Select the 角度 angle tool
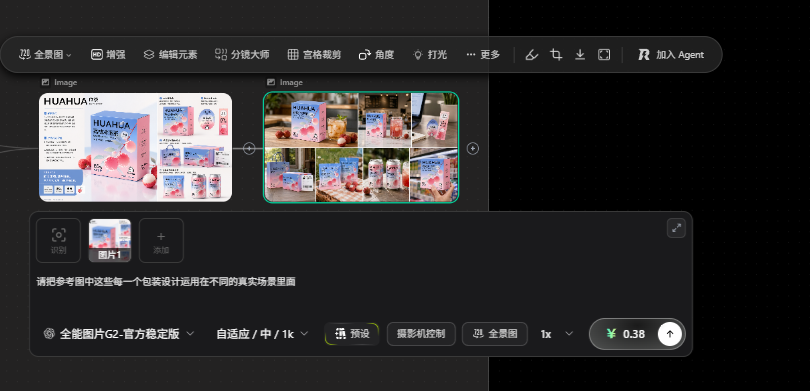This screenshot has width=810, height=391. tap(377, 55)
